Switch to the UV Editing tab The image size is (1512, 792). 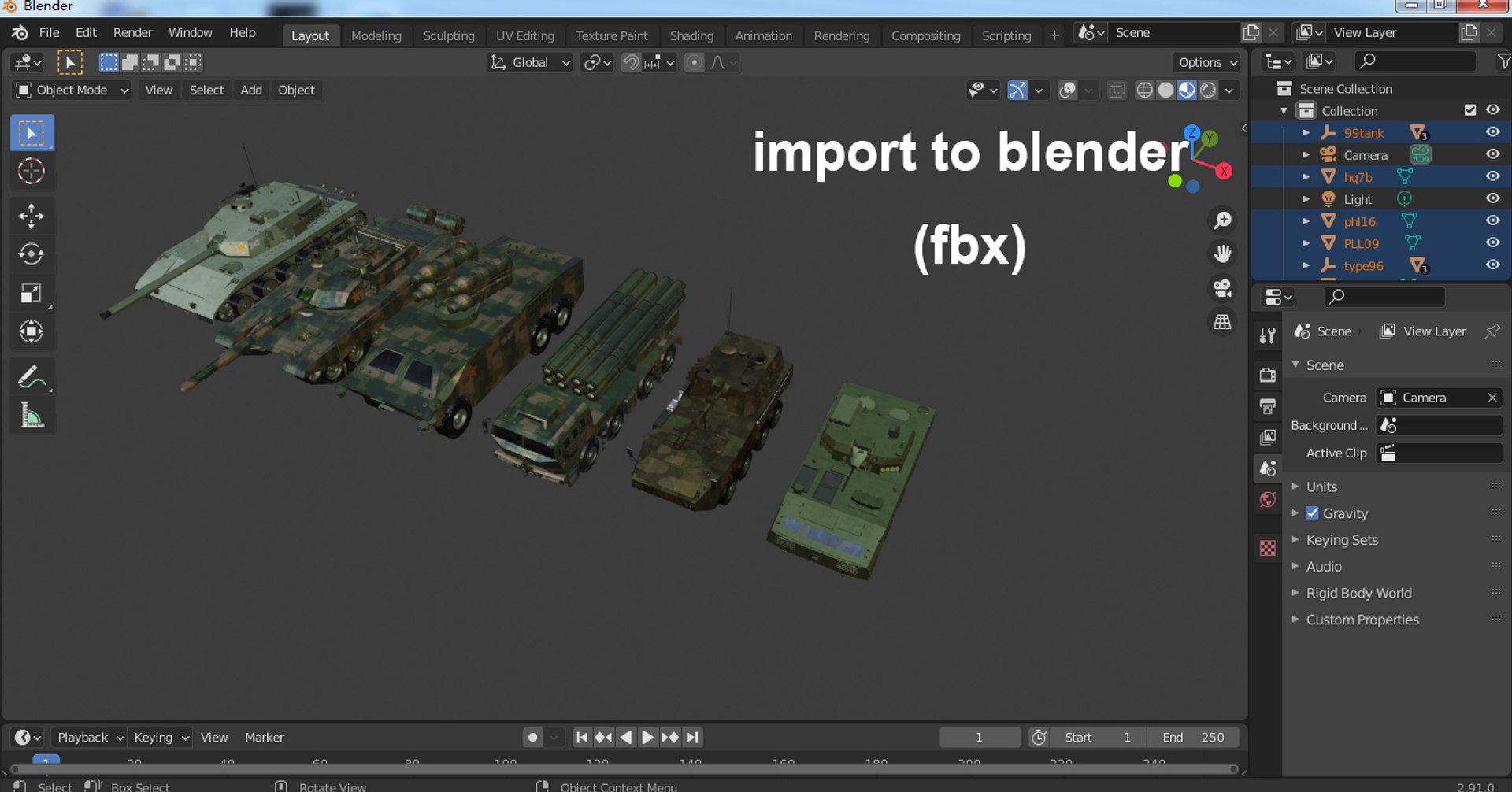524,35
